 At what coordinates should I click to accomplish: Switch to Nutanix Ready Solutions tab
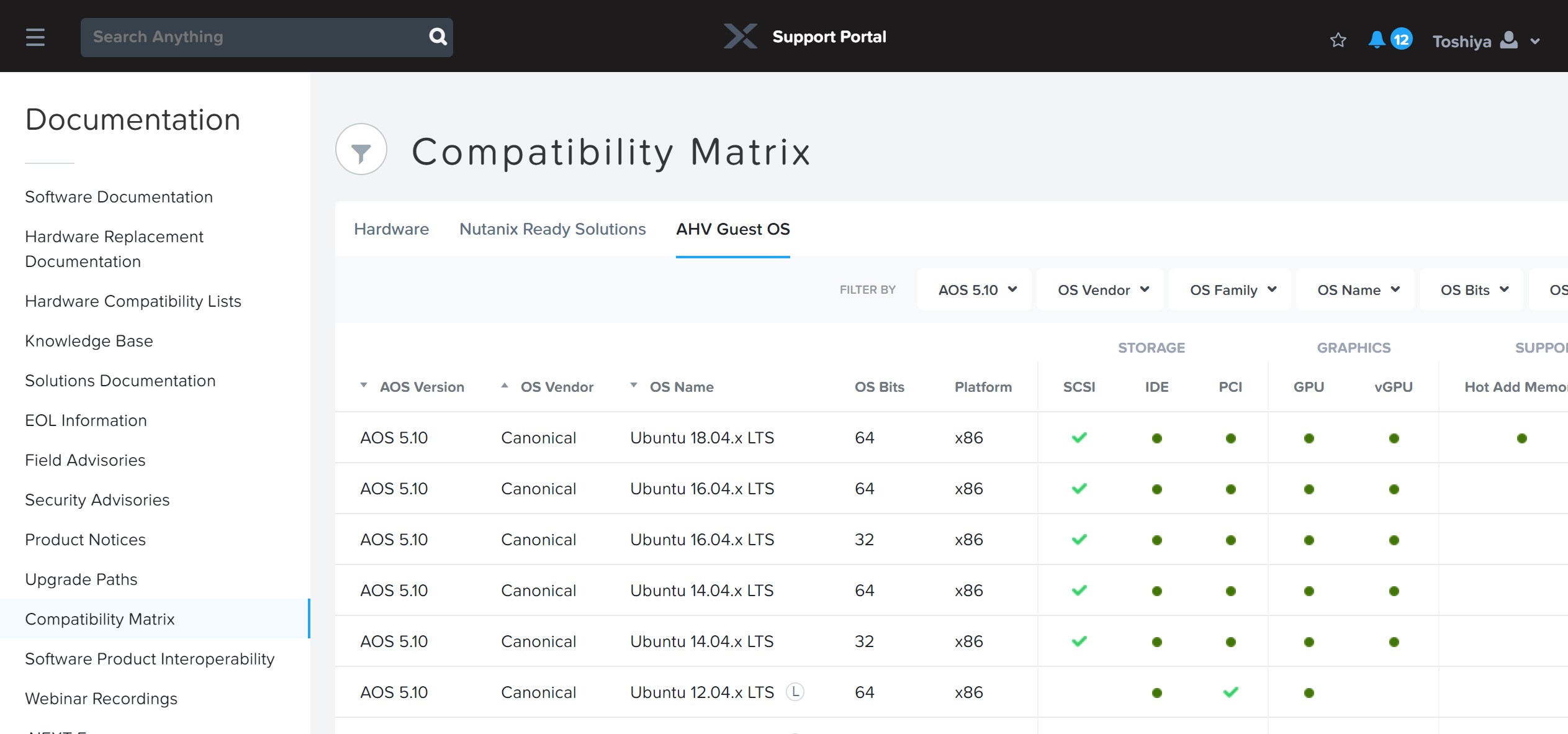click(552, 229)
